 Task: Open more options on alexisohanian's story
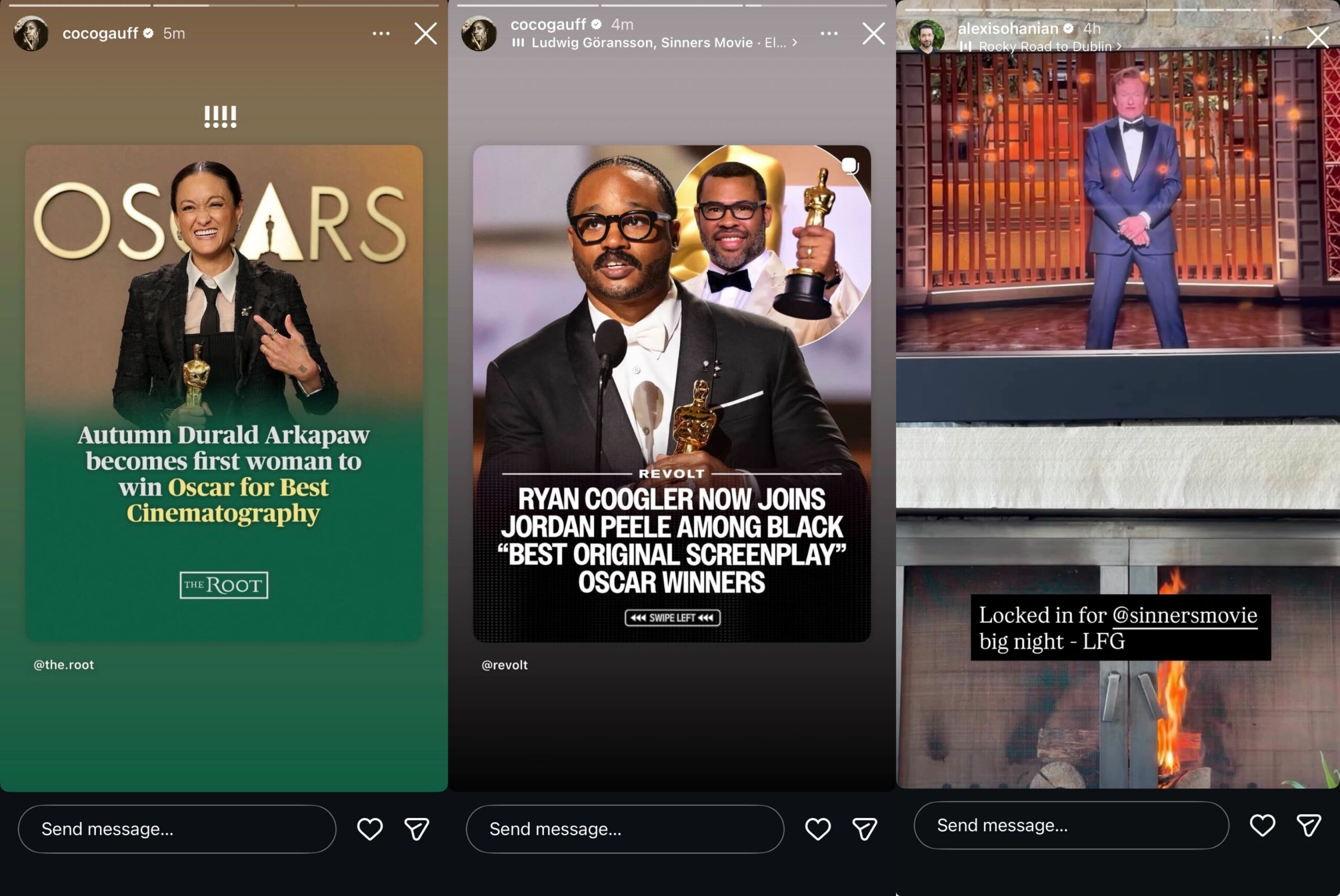[x=1274, y=38]
